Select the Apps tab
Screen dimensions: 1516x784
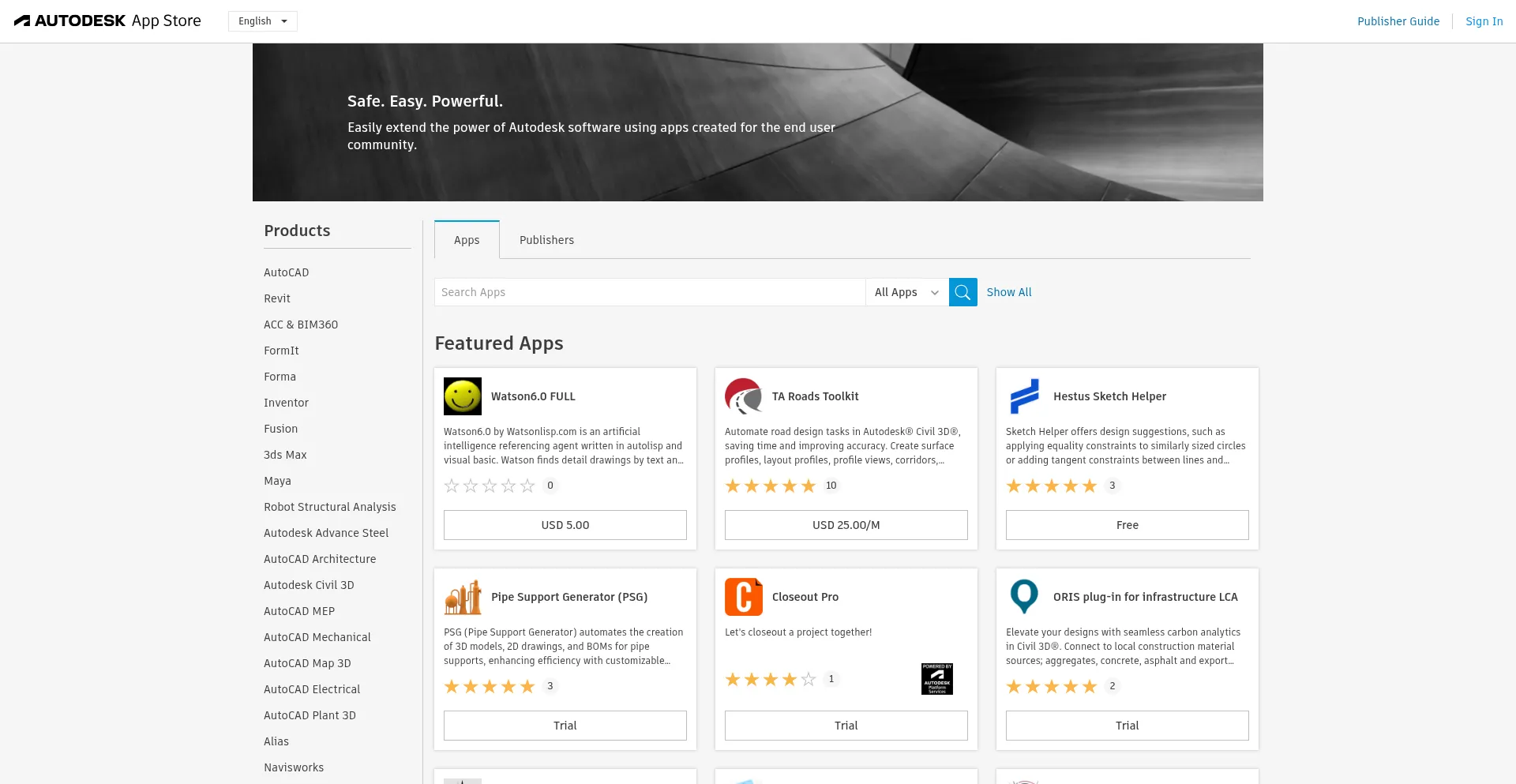(x=467, y=240)
